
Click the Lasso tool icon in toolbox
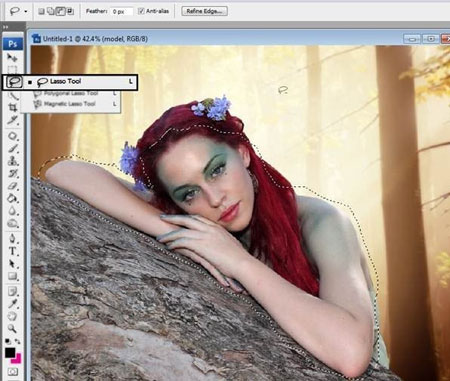point(14,81)
